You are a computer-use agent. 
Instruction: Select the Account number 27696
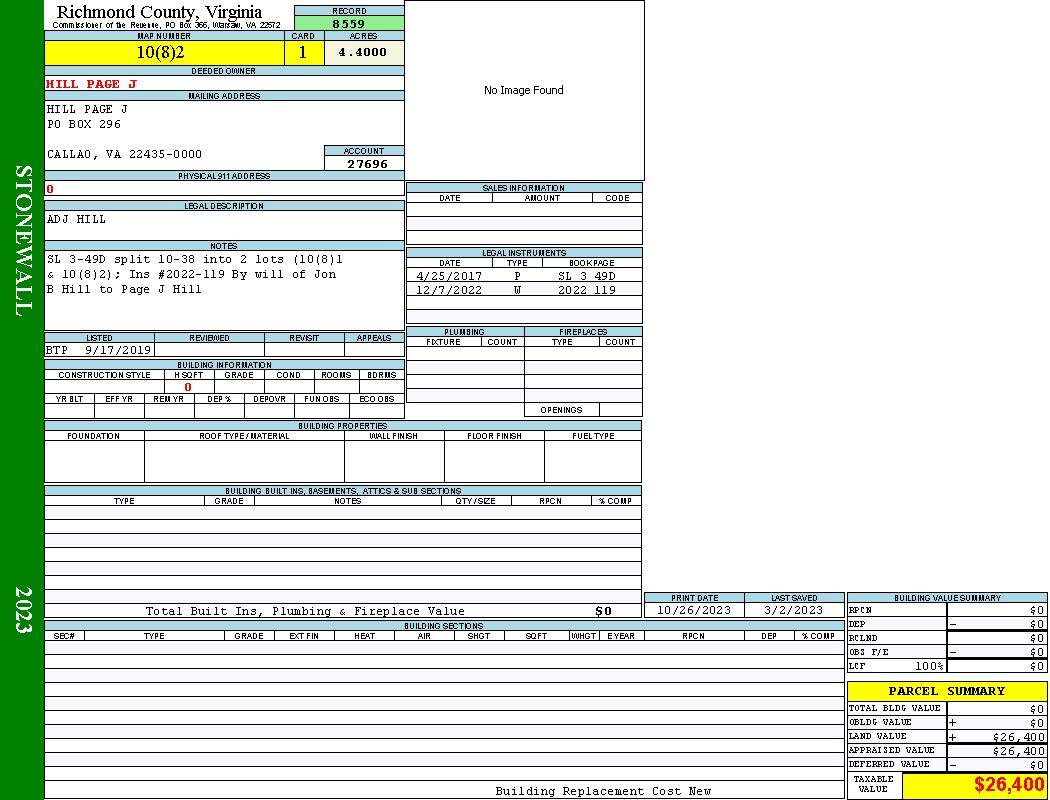365,164
